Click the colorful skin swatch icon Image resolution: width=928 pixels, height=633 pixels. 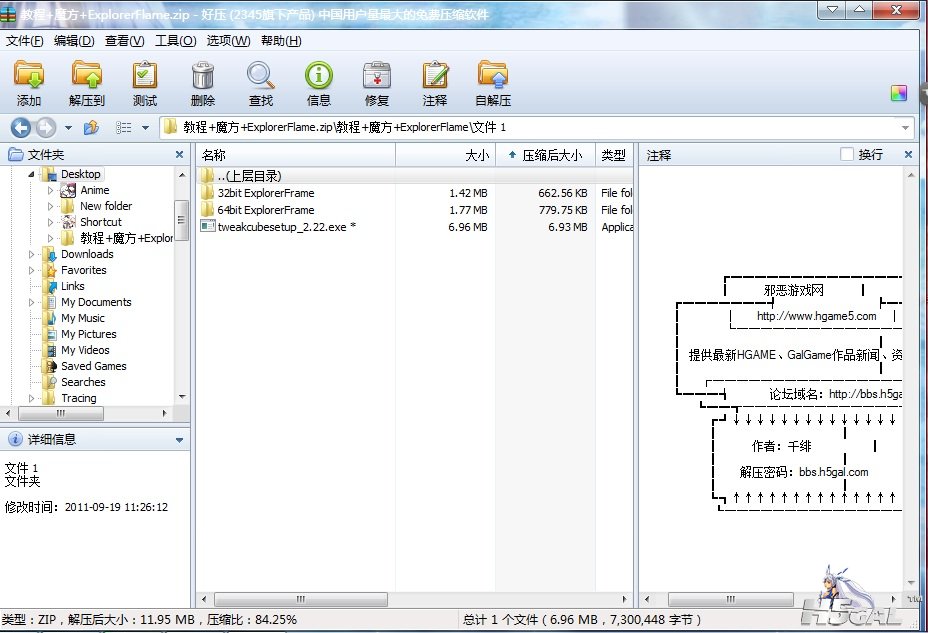click(898, 93)
